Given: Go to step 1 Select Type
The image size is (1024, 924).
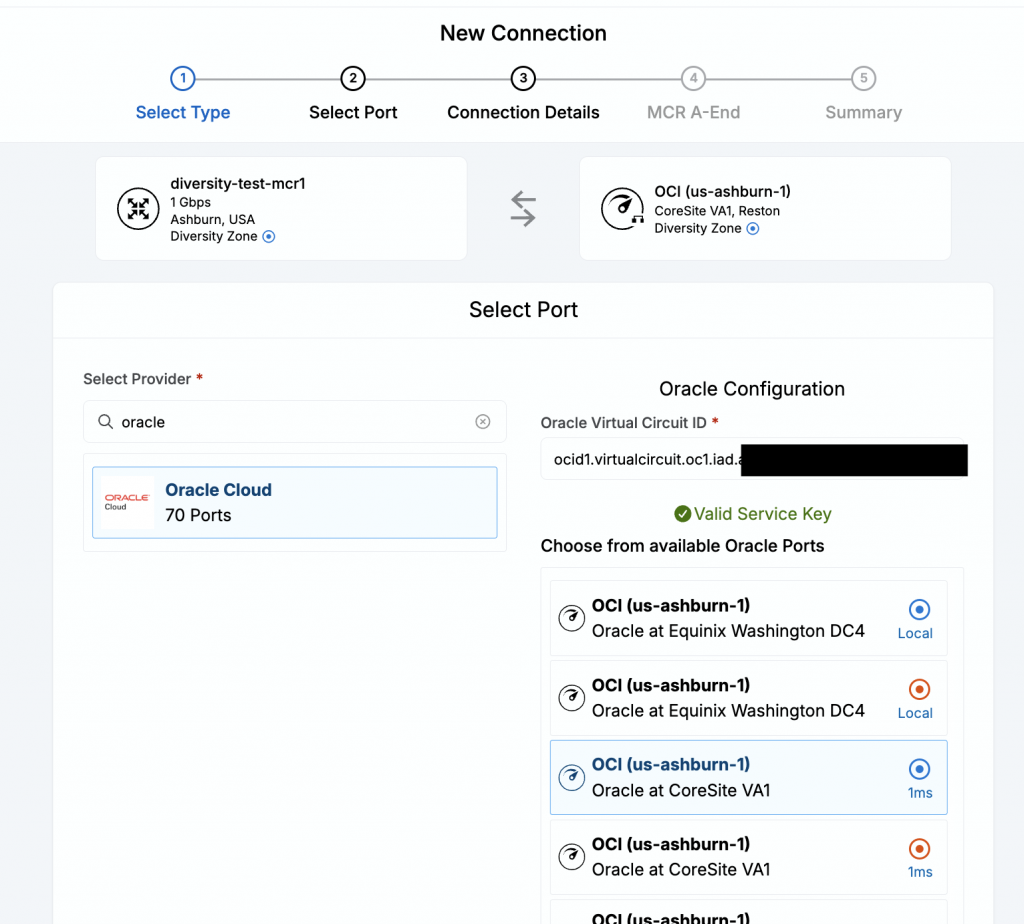Looking at the screenshot, I should coord(183,94).
